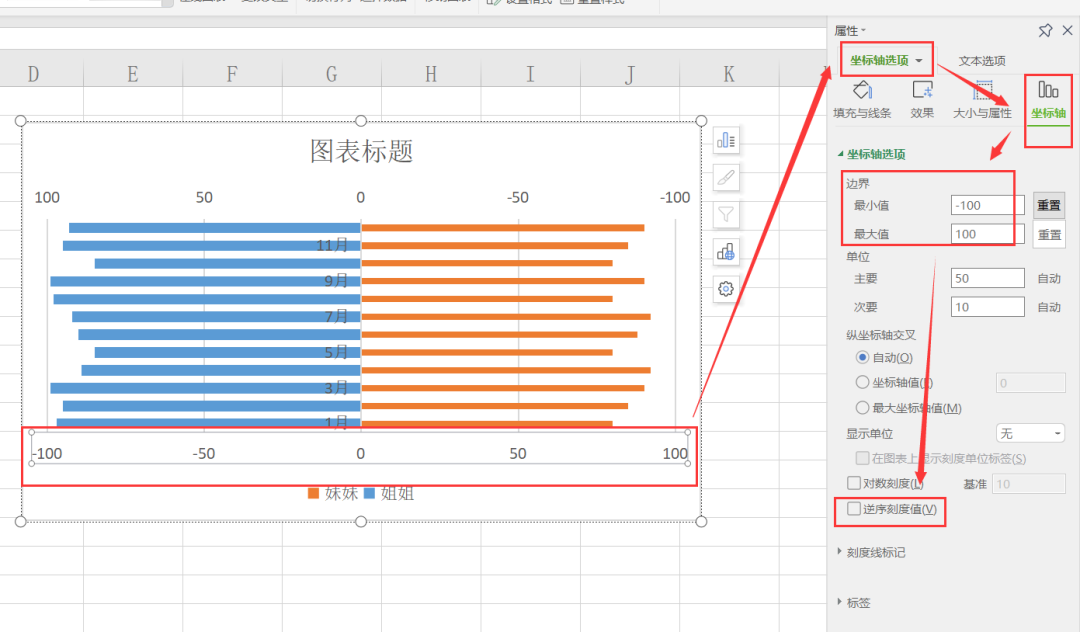This screenshot has height=632, width=1080.
Task: Enable 逆序刻度值(V) checkbox
Action: (x=854, y=508)
